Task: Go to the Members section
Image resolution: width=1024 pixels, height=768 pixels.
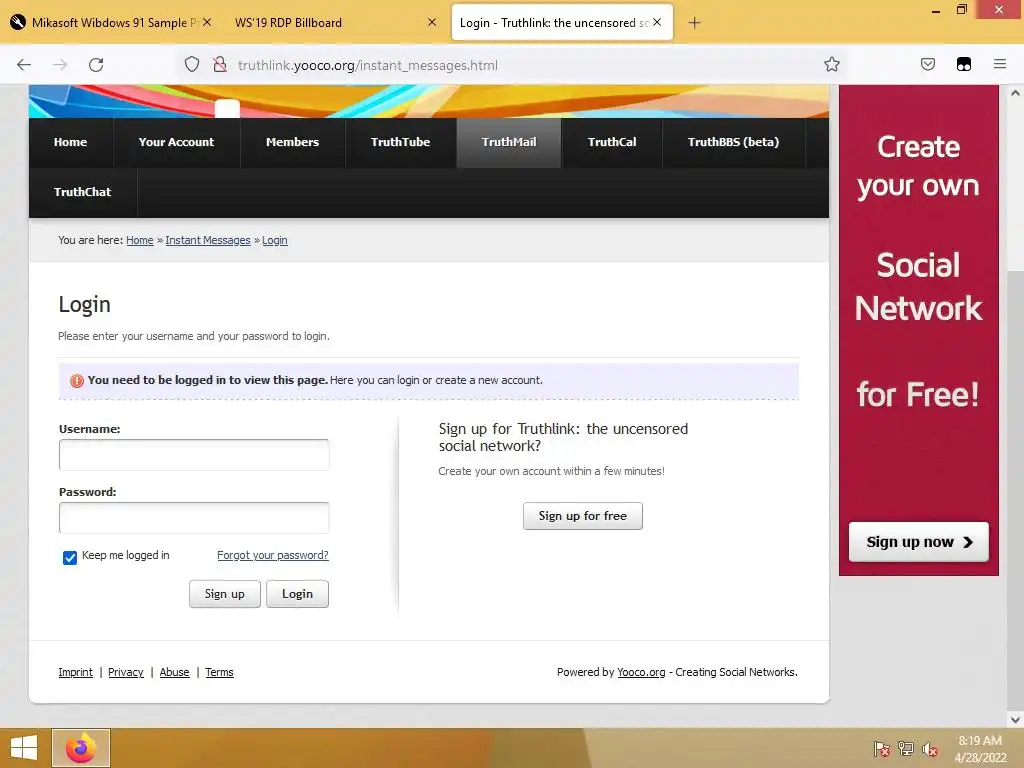Action: click(x=293, y=142)
